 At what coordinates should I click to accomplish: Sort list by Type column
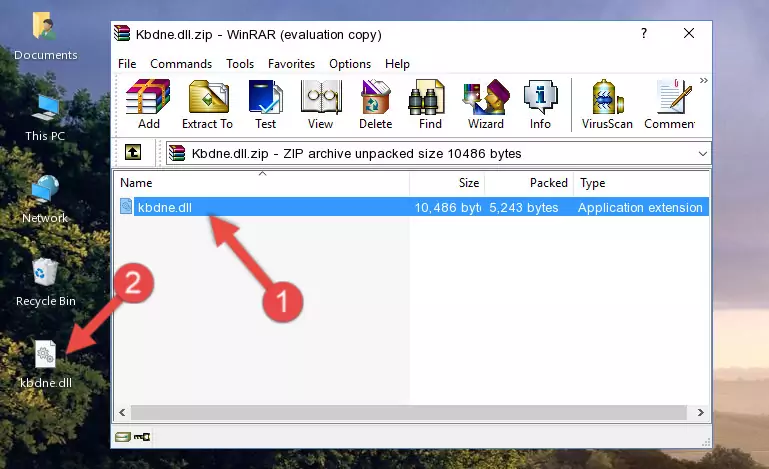point(641,182)
